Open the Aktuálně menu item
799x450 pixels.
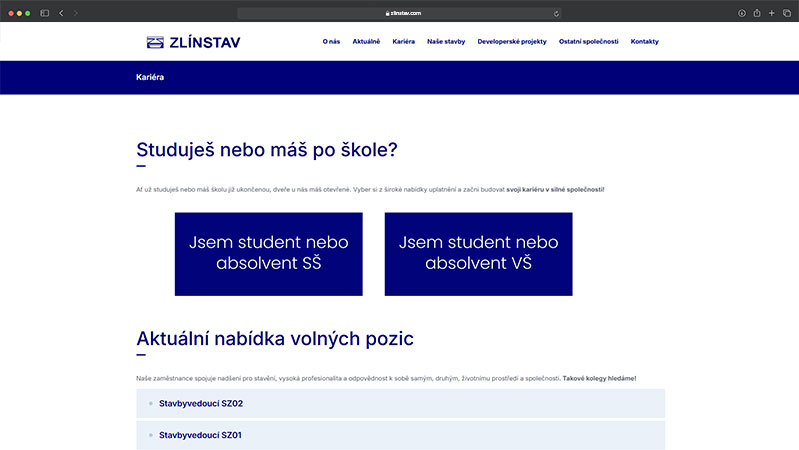coord(366,42)
